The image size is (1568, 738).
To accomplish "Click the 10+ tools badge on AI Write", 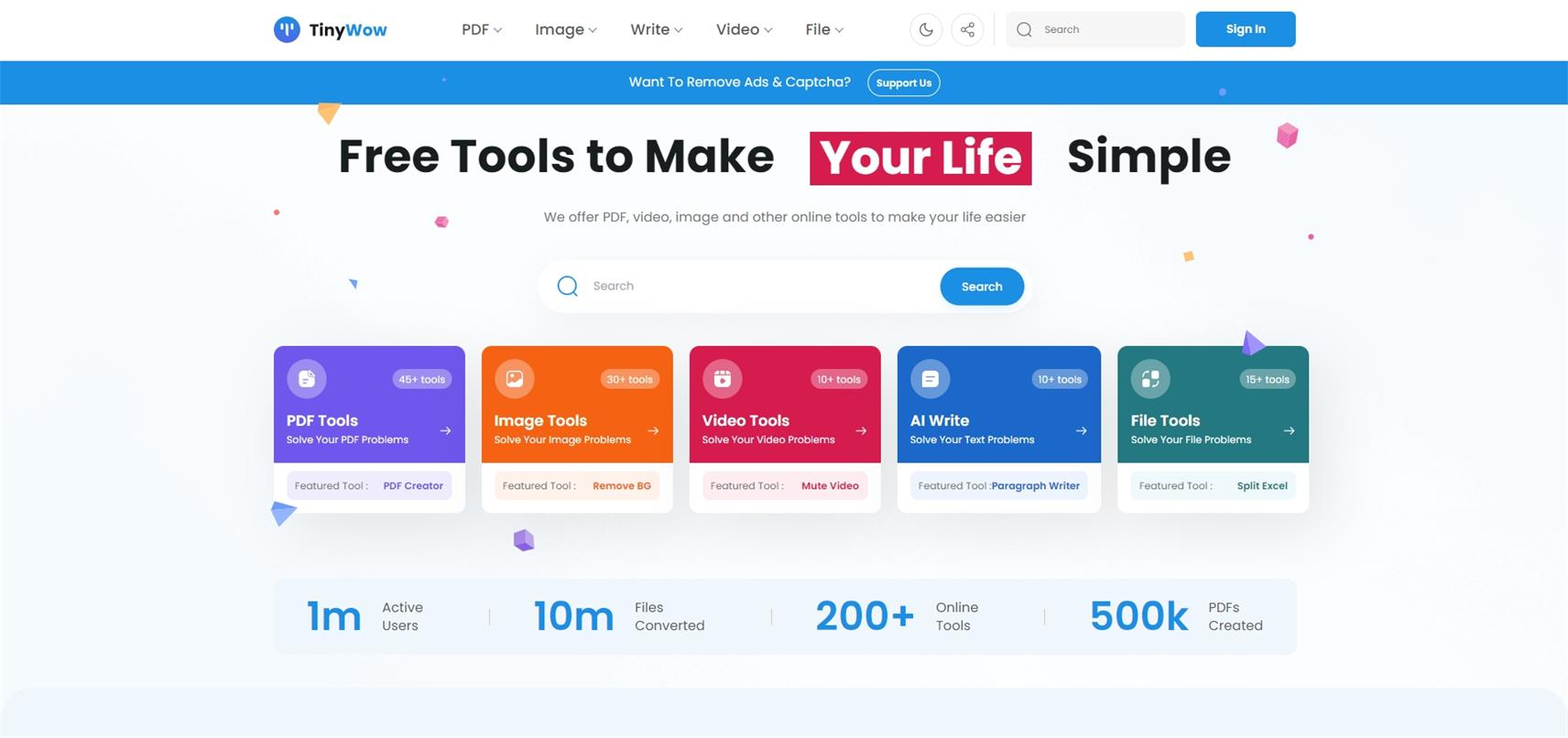I will click(x=1060, y=379).
